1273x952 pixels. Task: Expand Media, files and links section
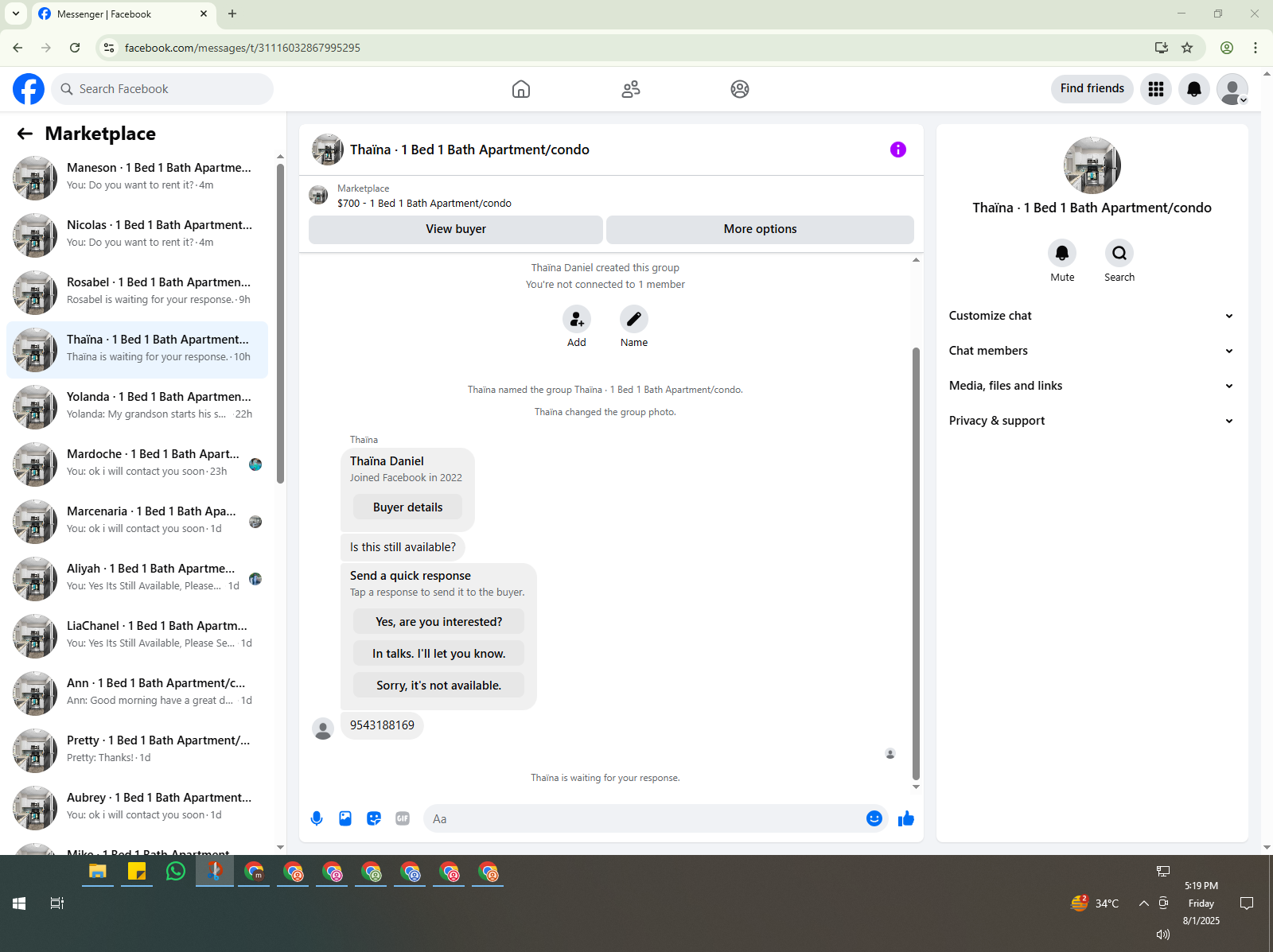(1092, 386)
